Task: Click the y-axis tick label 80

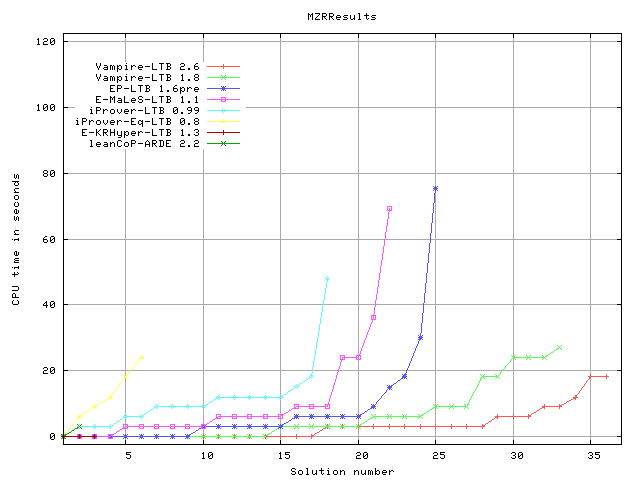Action: tap(49, 173)
